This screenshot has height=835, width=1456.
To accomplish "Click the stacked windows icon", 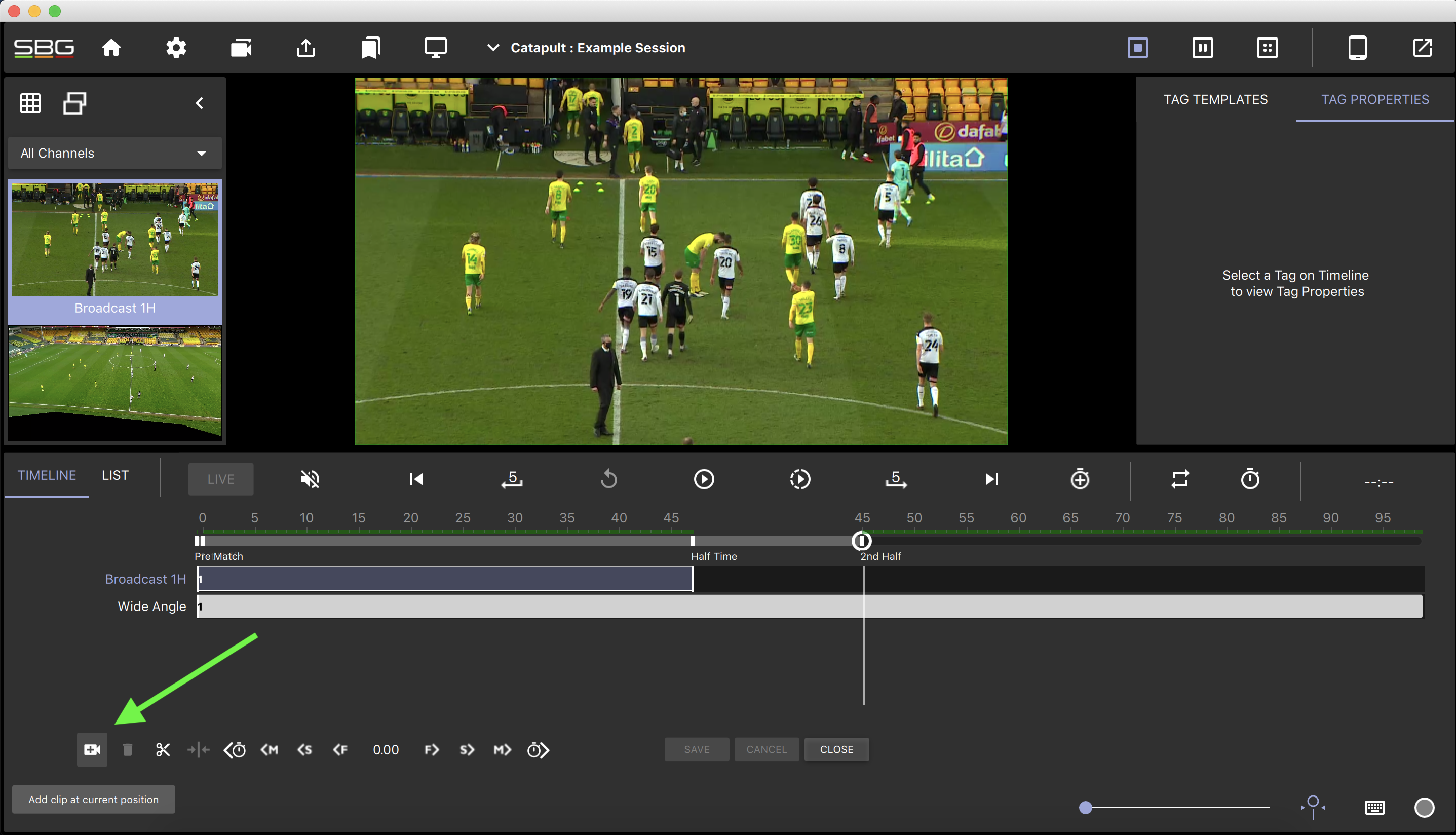I will point(74,103).
